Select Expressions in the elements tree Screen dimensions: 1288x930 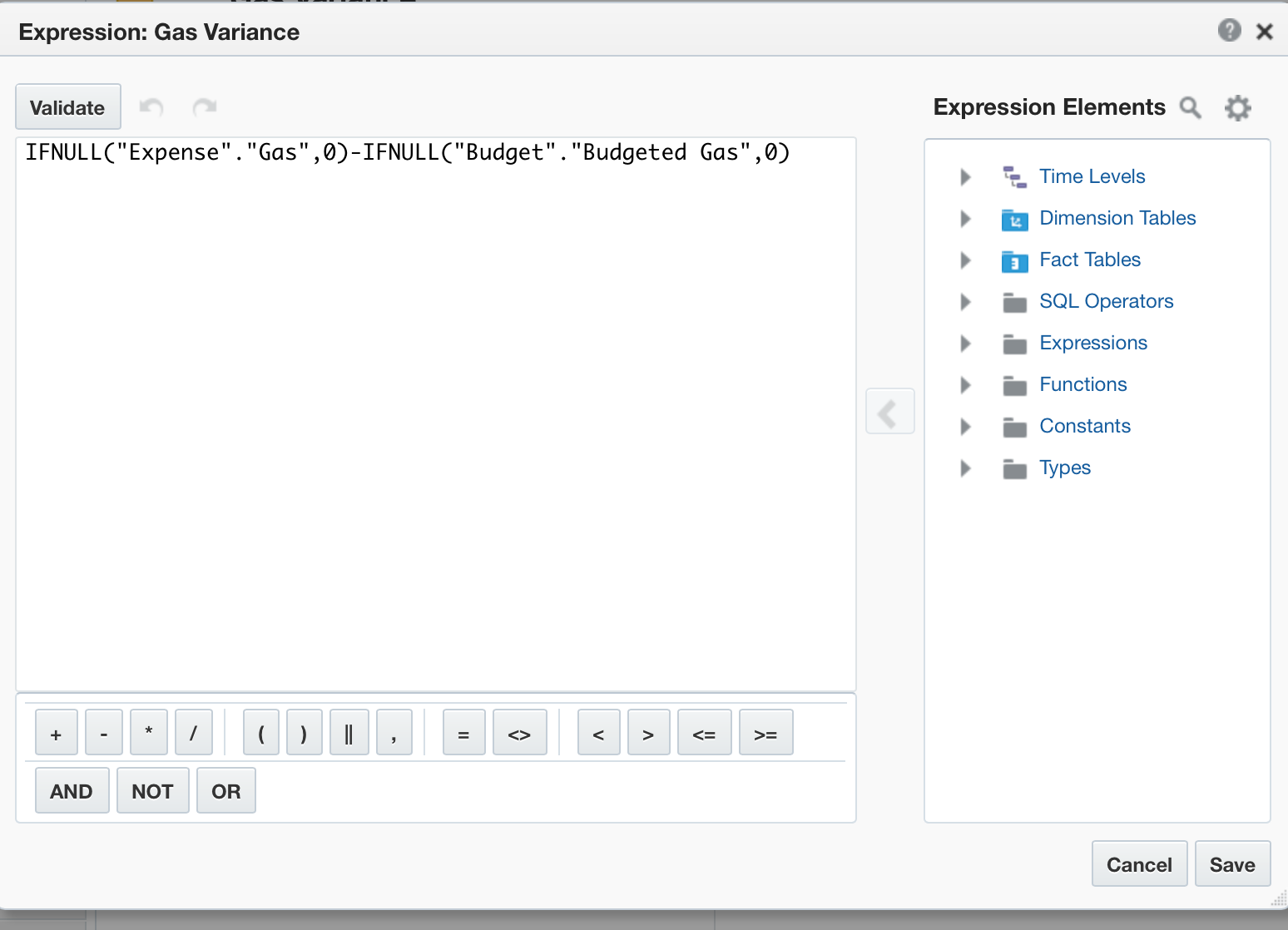click(x=1092, y=343)
